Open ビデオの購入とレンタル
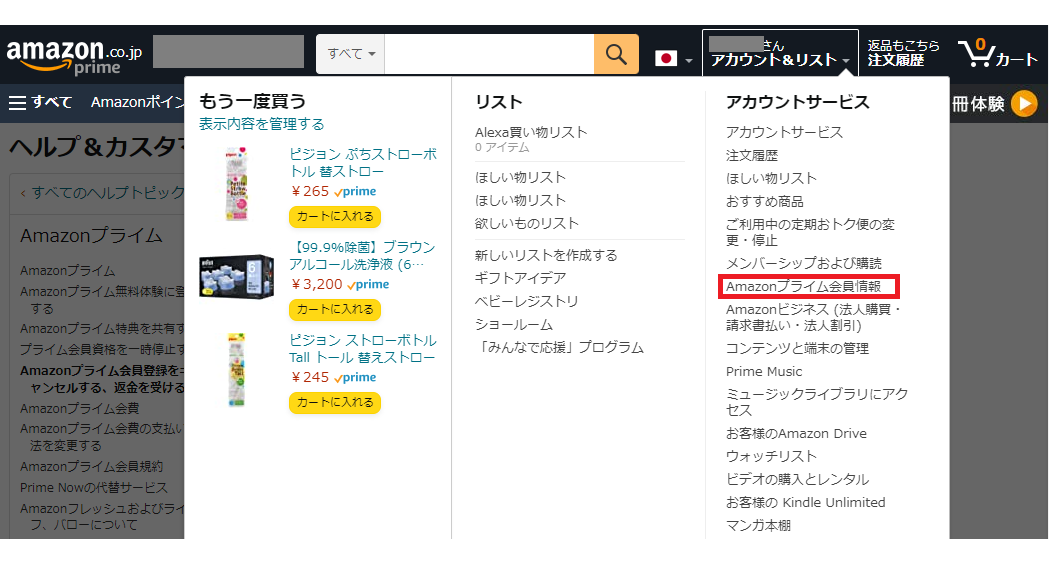 797,480
